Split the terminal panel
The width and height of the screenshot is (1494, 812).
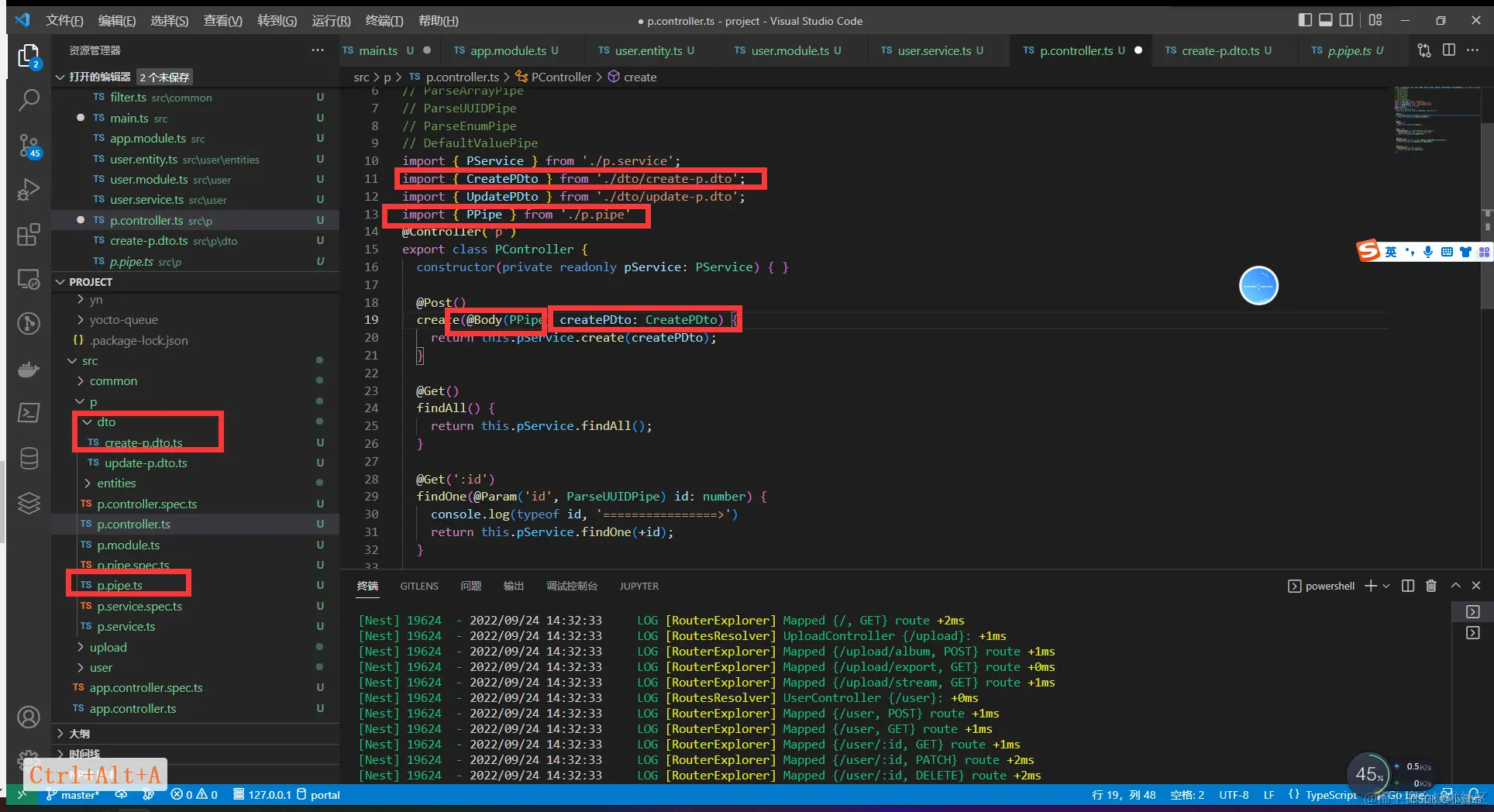tap(1408, 586)
